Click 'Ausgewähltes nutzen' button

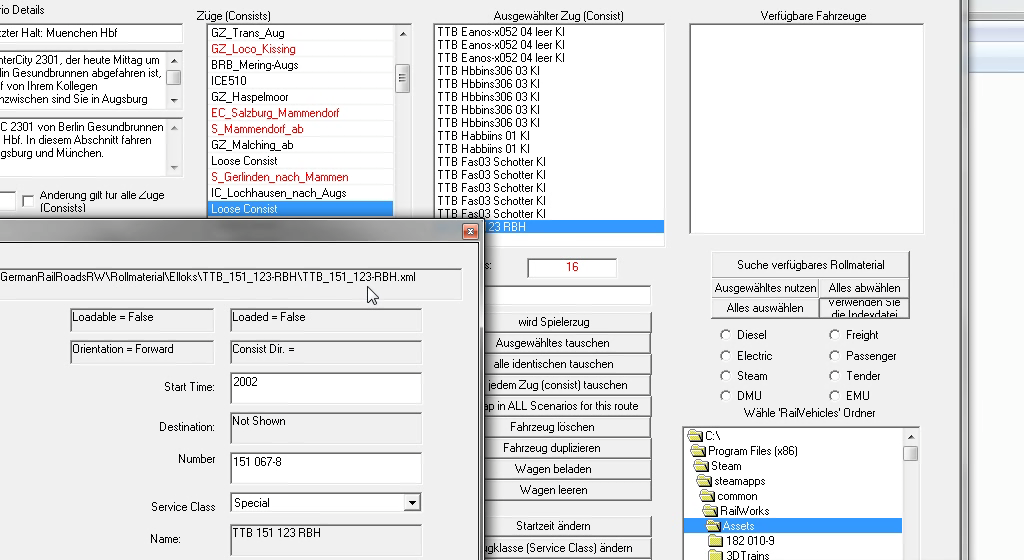tap(765, 288)
